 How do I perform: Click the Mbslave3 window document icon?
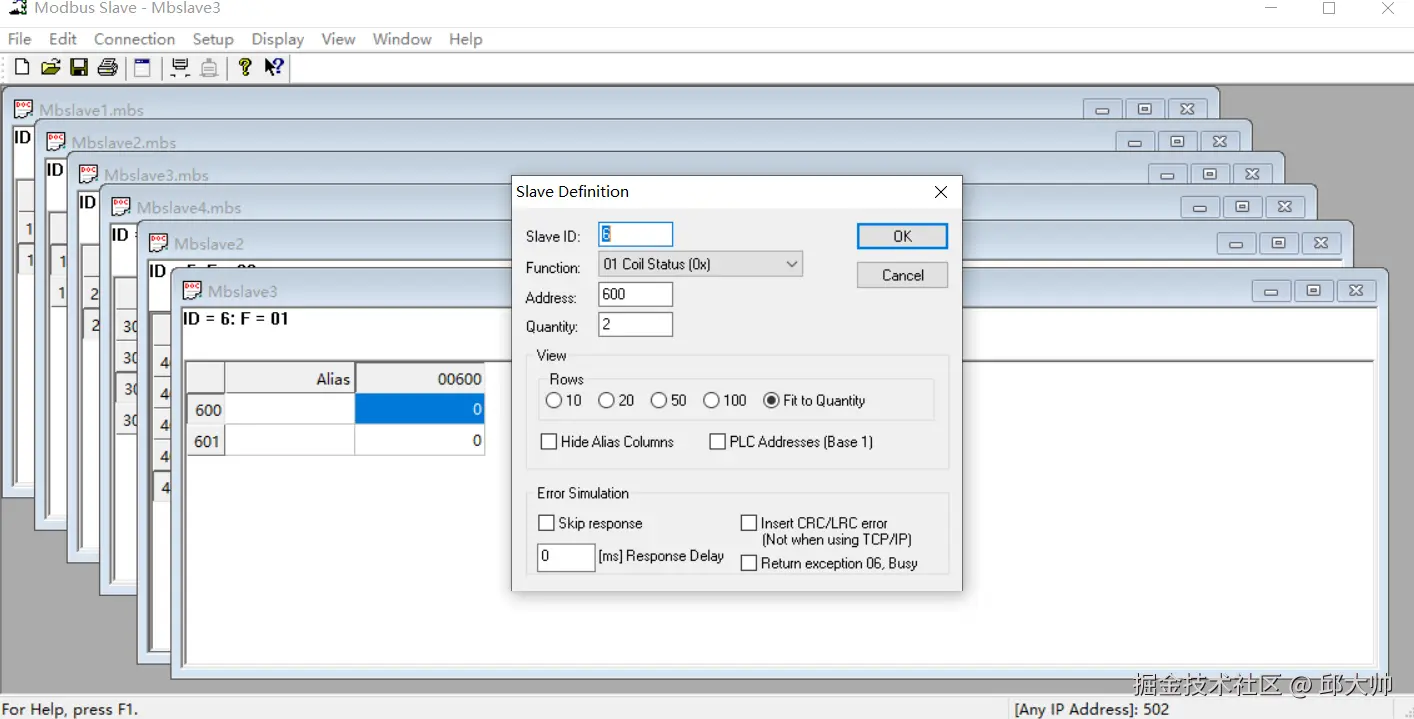pyautogui.click(x=192, y=290)
